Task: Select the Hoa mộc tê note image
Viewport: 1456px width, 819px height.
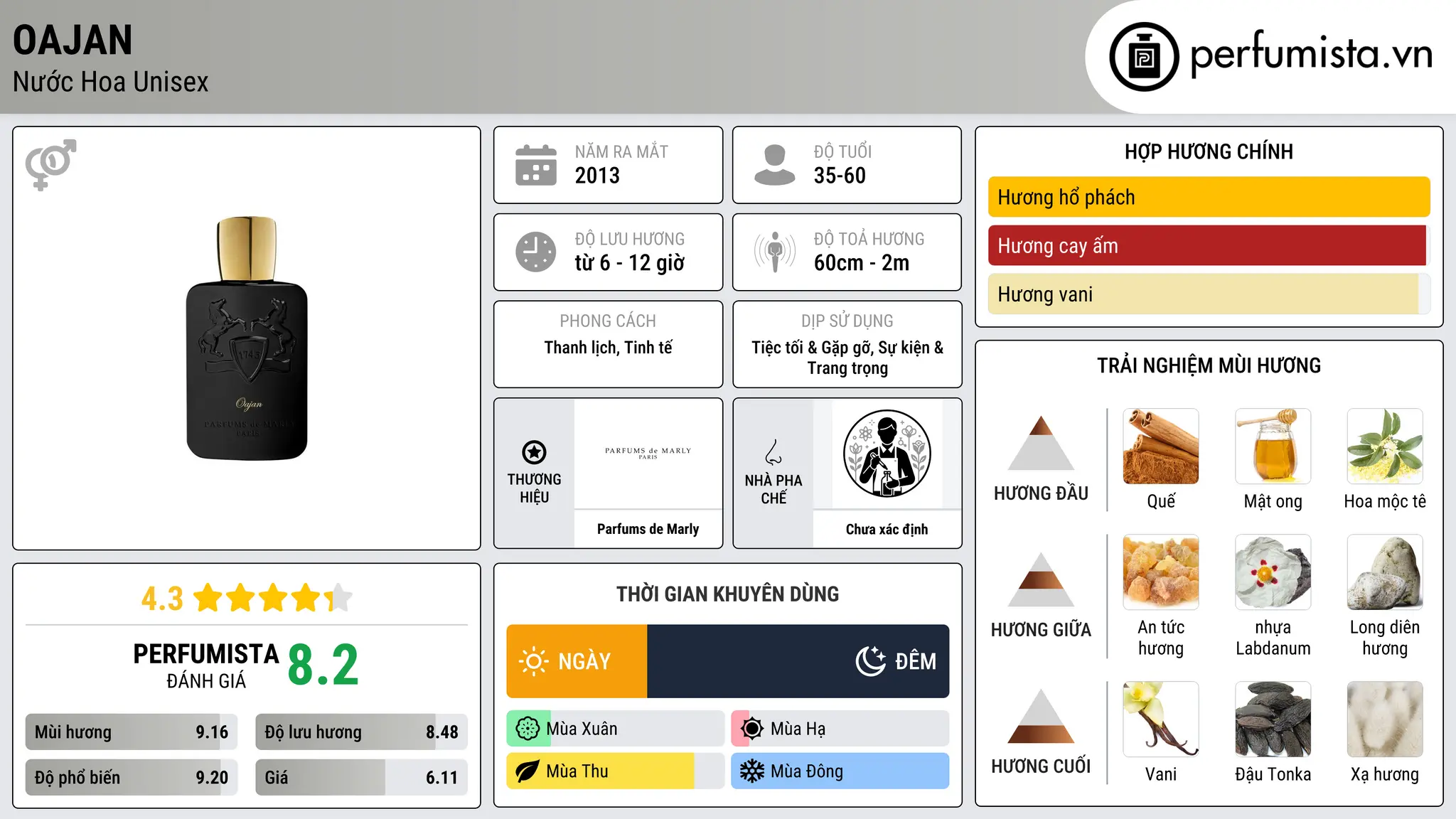Action: tap(1385, 446)
